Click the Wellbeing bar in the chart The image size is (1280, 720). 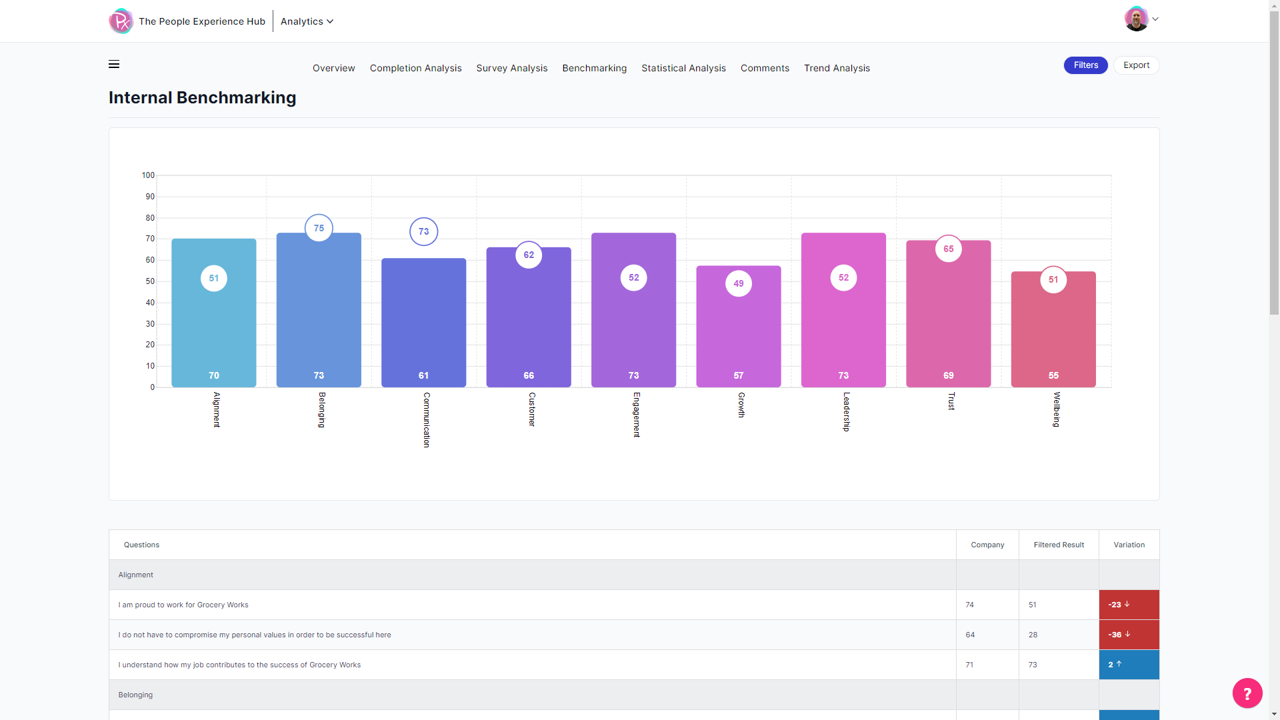point(1053,328)
